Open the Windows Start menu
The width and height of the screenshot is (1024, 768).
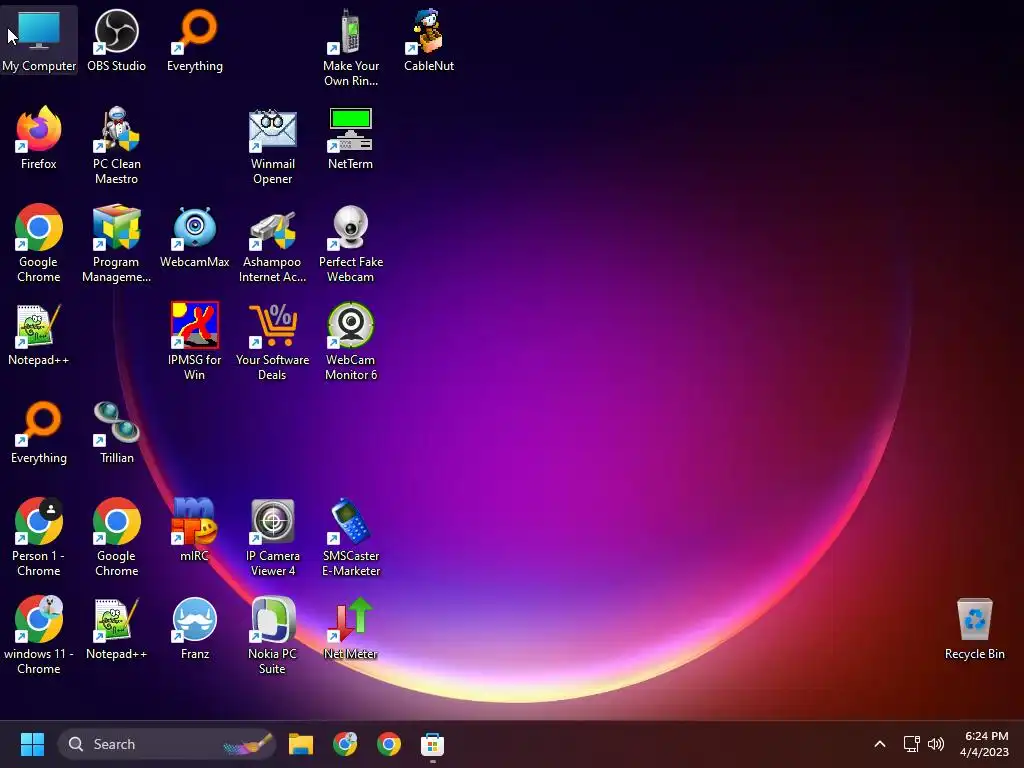32,744
